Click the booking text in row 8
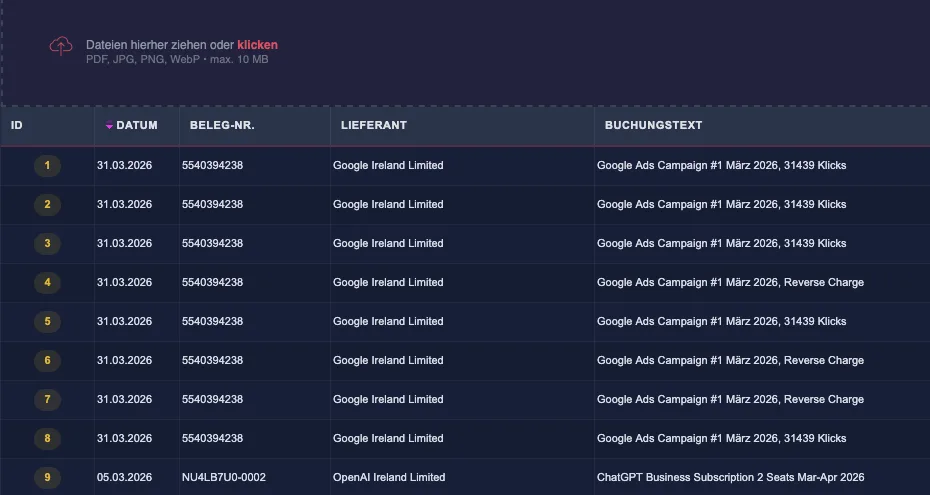This screenshot has width=930, height=495. pyautogui.click(x=721, y=439)
